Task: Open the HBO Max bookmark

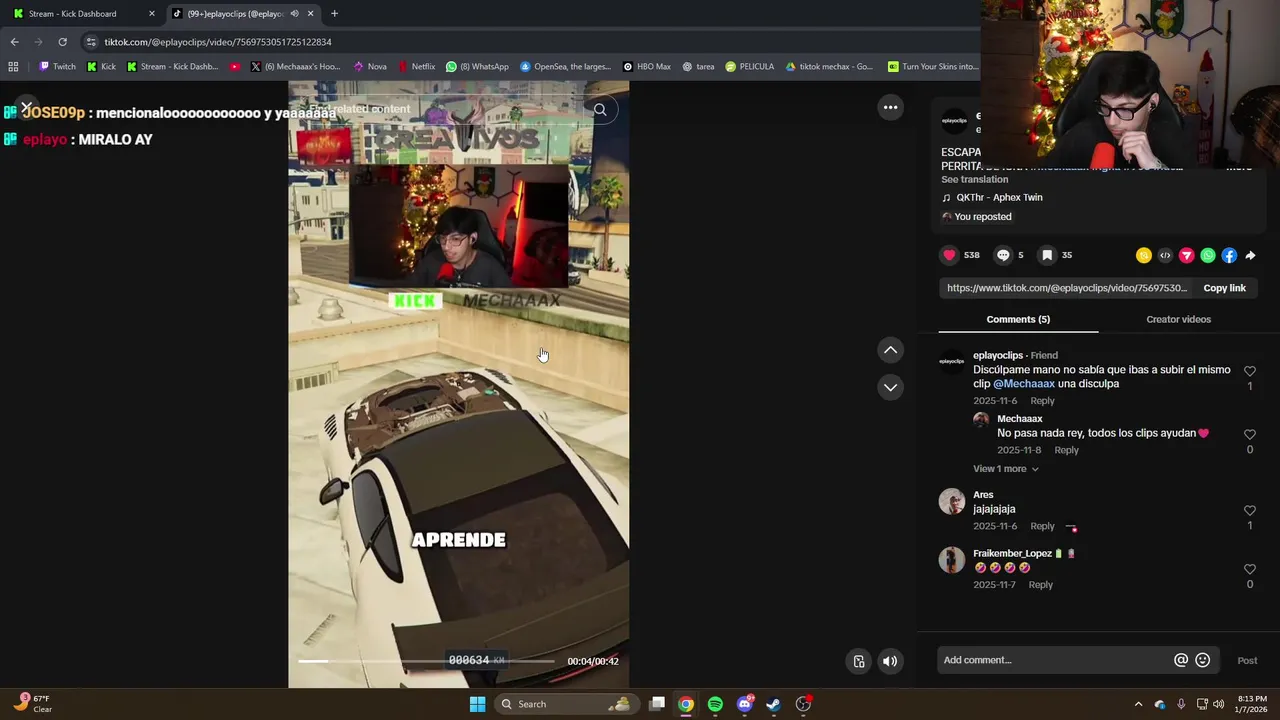Action: point(646,67)
